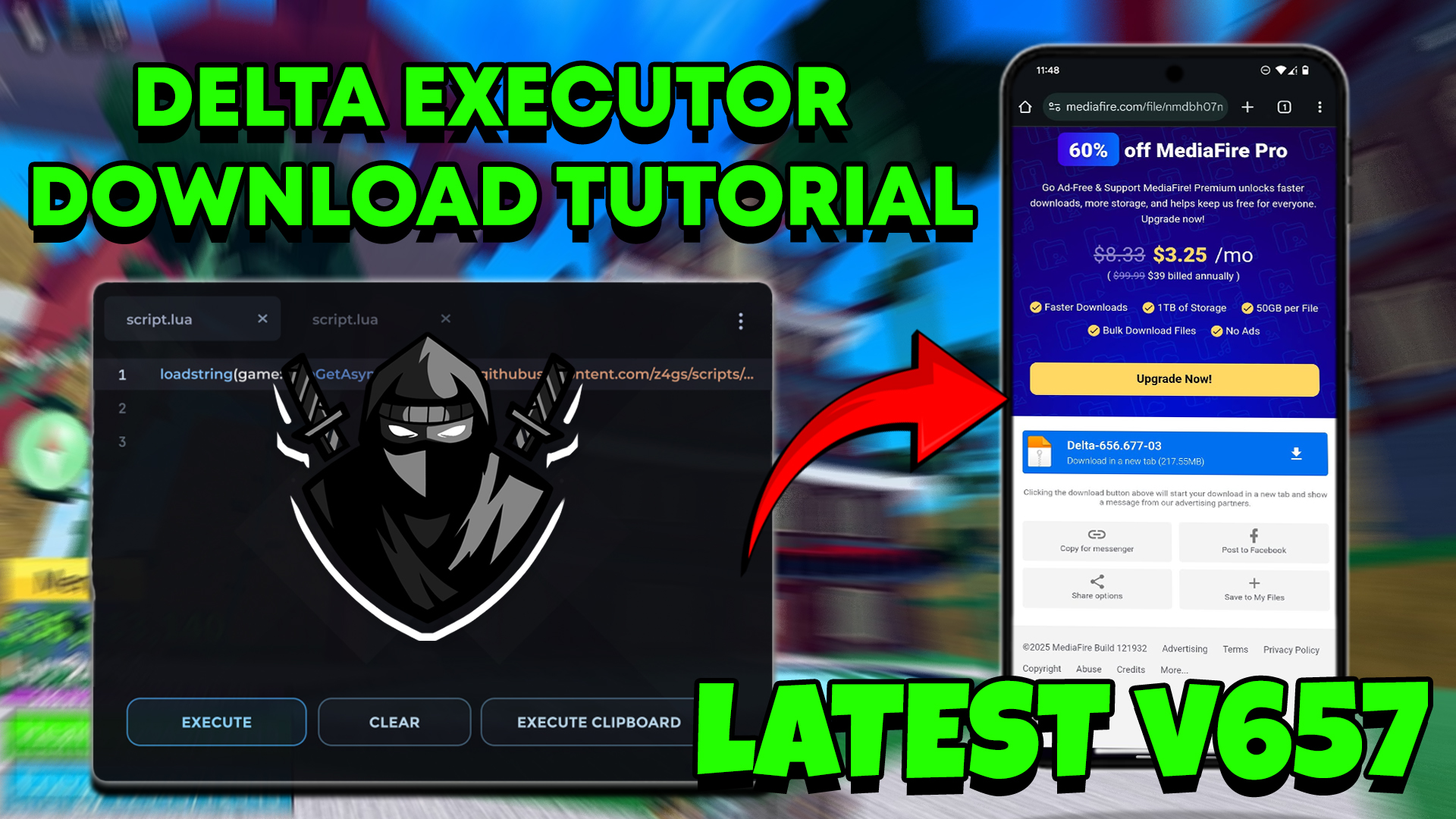Click the close button on first script.lua tab

(262, 319)
